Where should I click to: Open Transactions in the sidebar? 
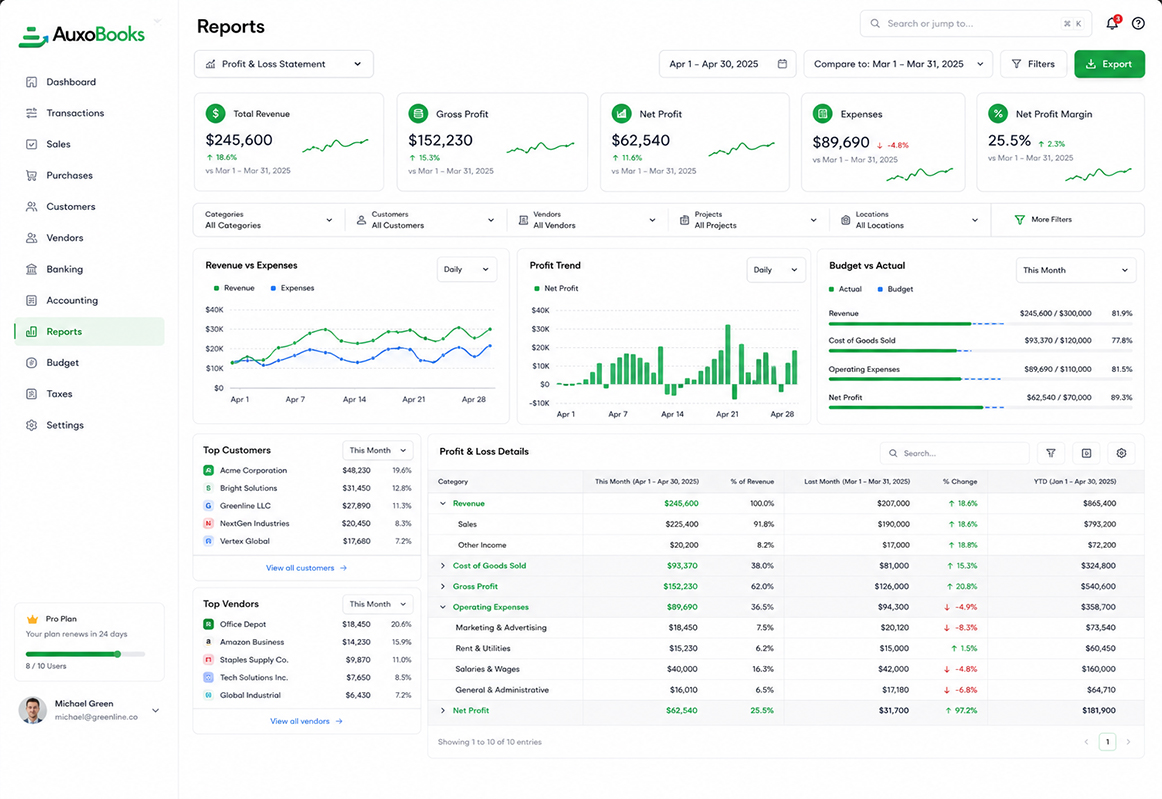(x=89, y=113)
